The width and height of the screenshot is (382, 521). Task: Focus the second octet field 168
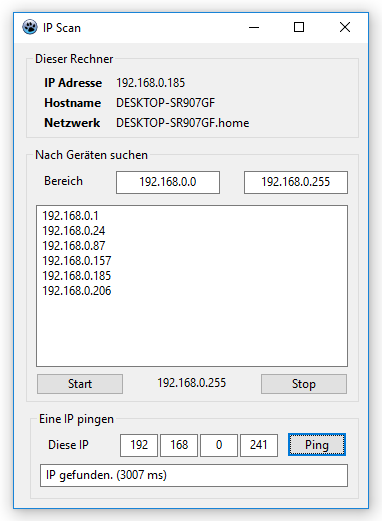[x=179, y=445]
